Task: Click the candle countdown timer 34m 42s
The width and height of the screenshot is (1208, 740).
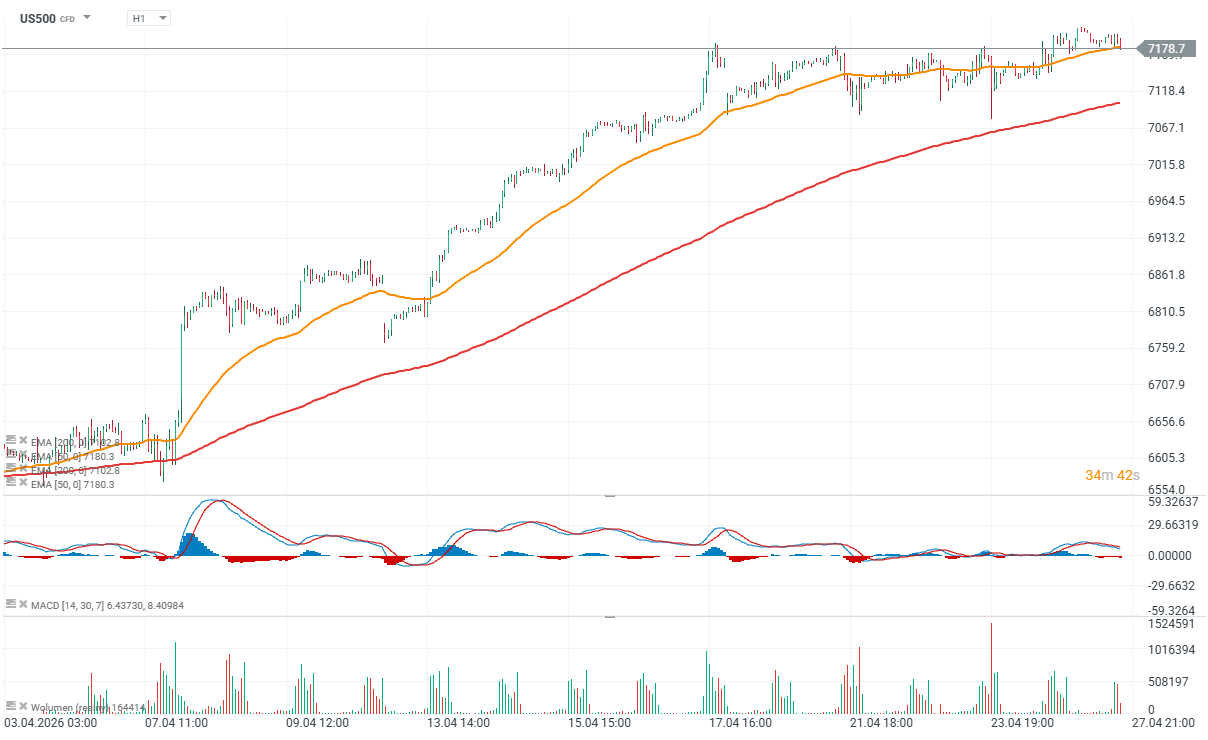Action: [1111, 475]
